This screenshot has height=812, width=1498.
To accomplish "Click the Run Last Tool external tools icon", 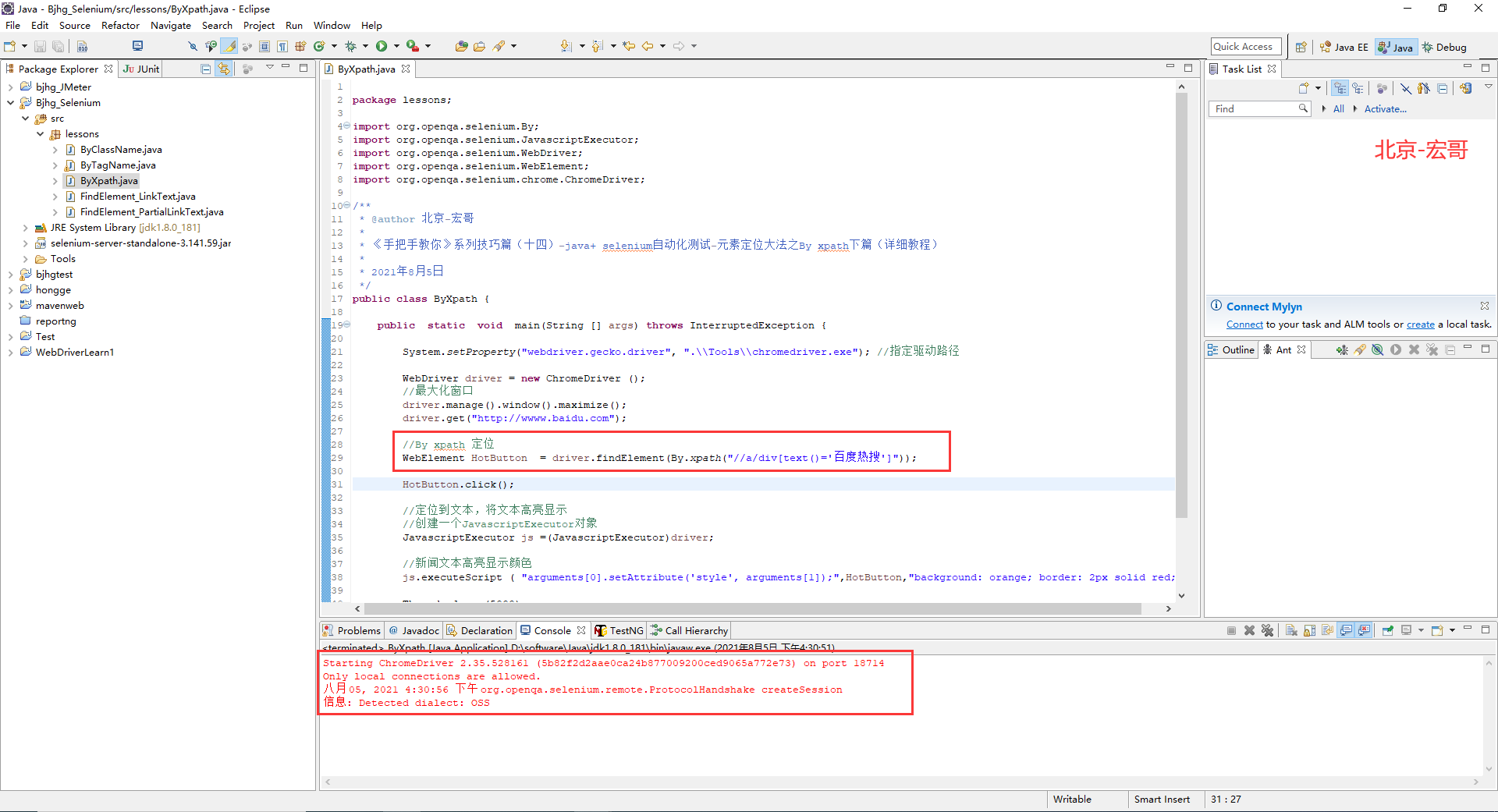I will (413, 46).
